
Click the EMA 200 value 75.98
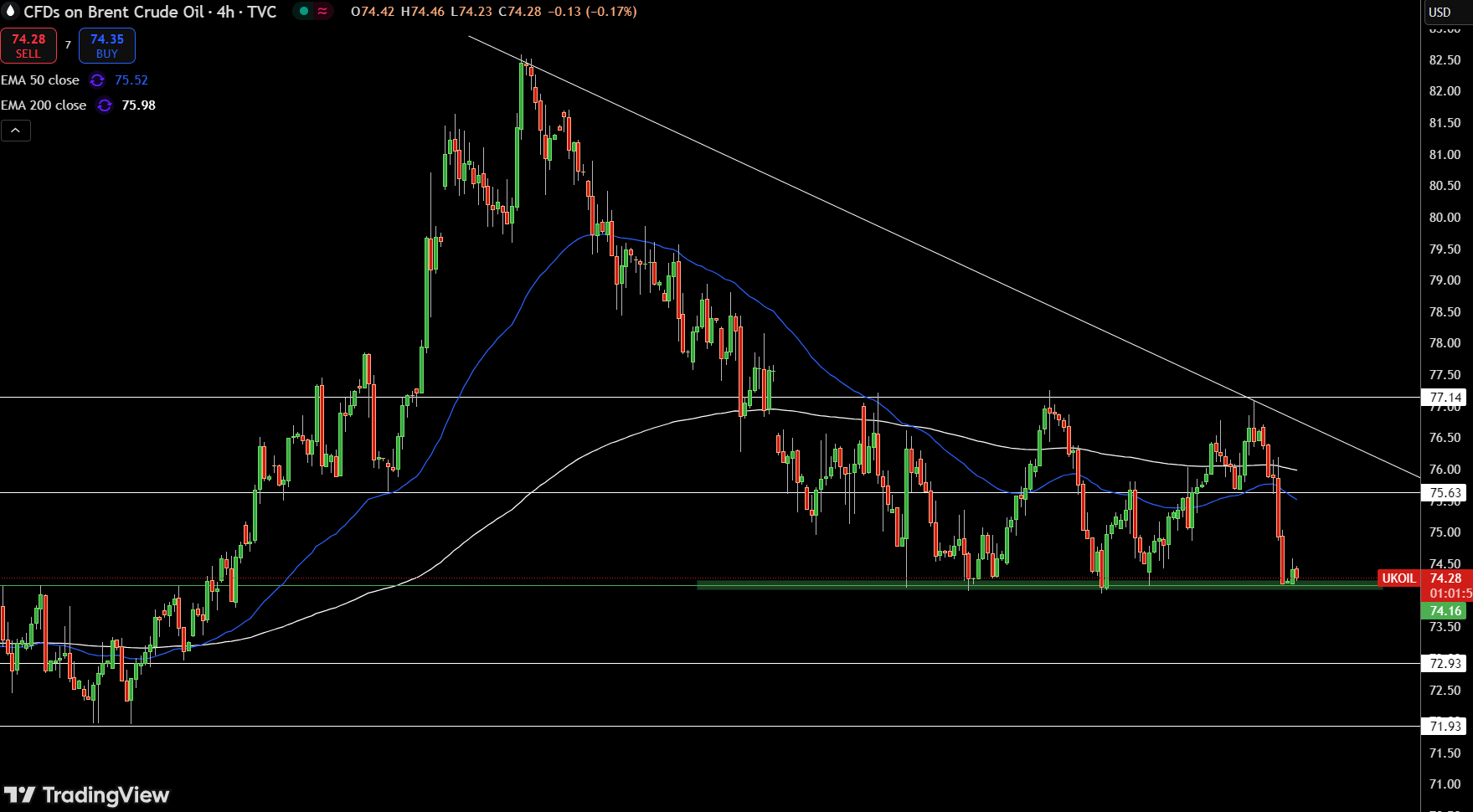(139, 105)
